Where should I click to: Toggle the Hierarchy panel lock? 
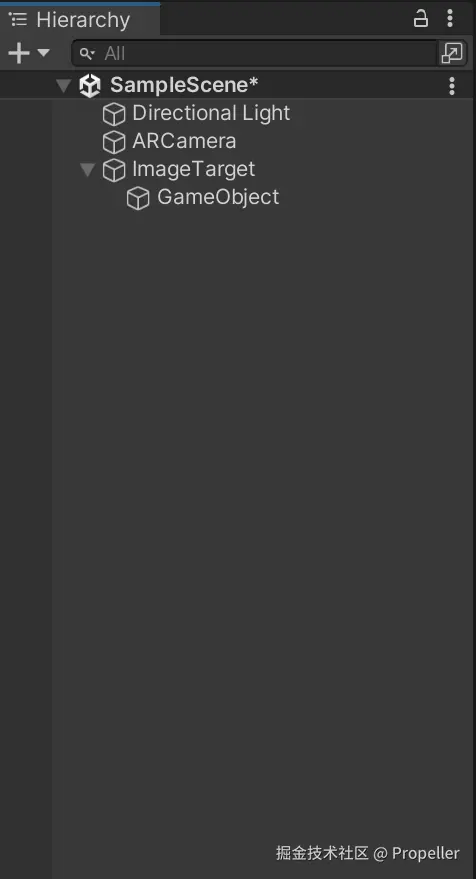pyautogui.click(x=420, y=18)
